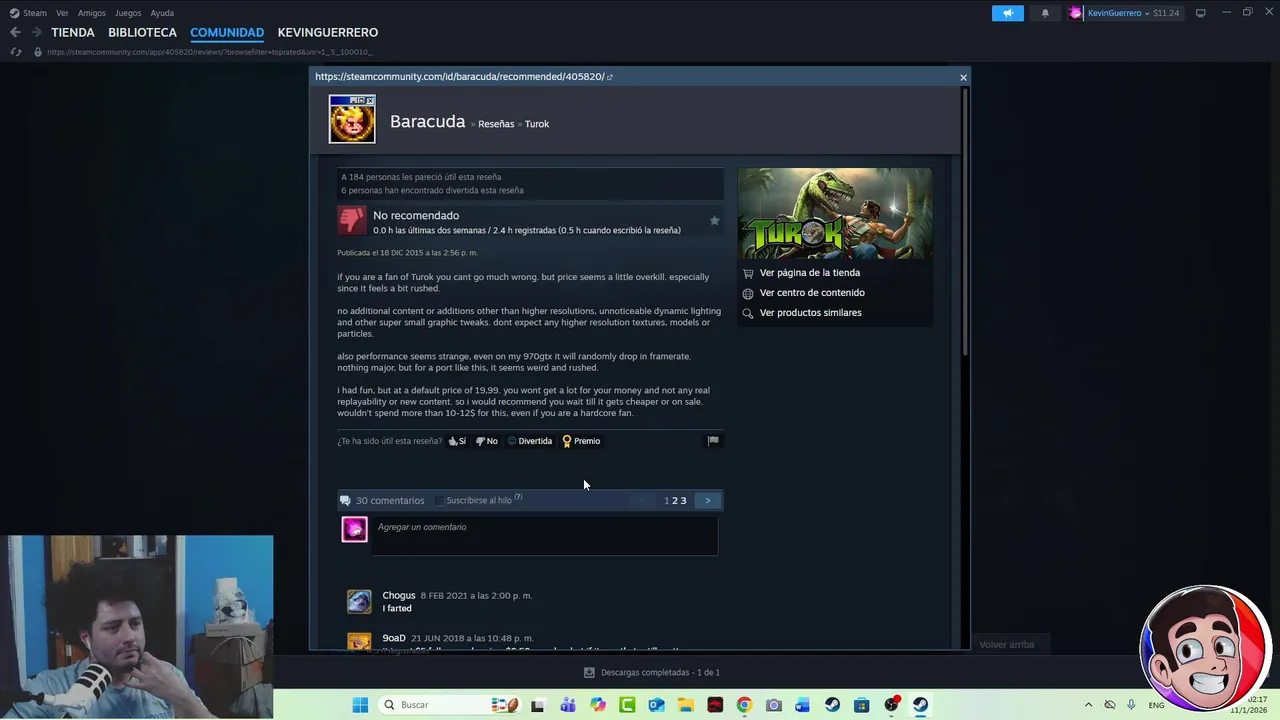The image size is (1280, 720).
Task: Open the COMUNIDAD menu
Action: point(227,32)
